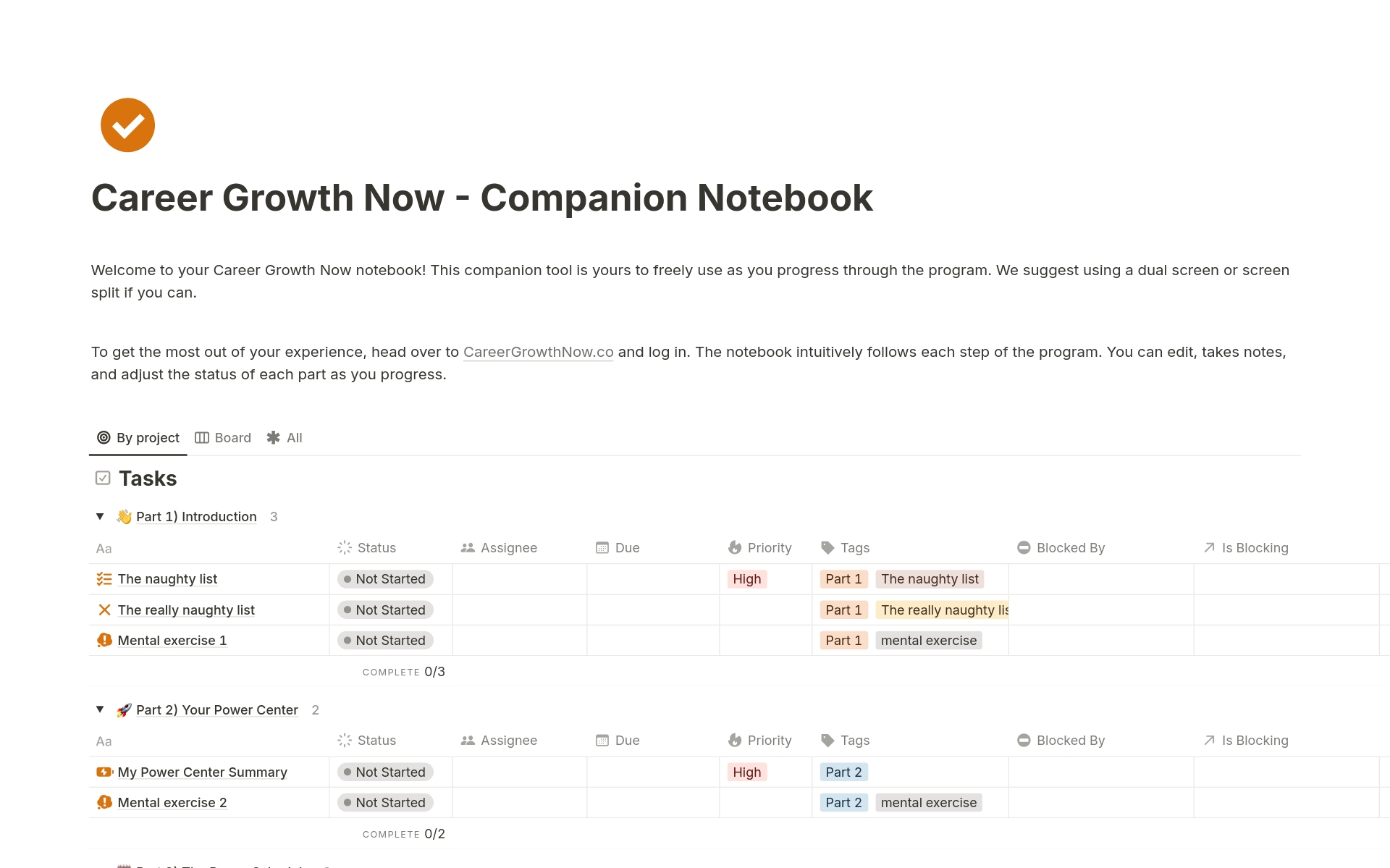Click the people icon beside Assignee

[466, 548]
